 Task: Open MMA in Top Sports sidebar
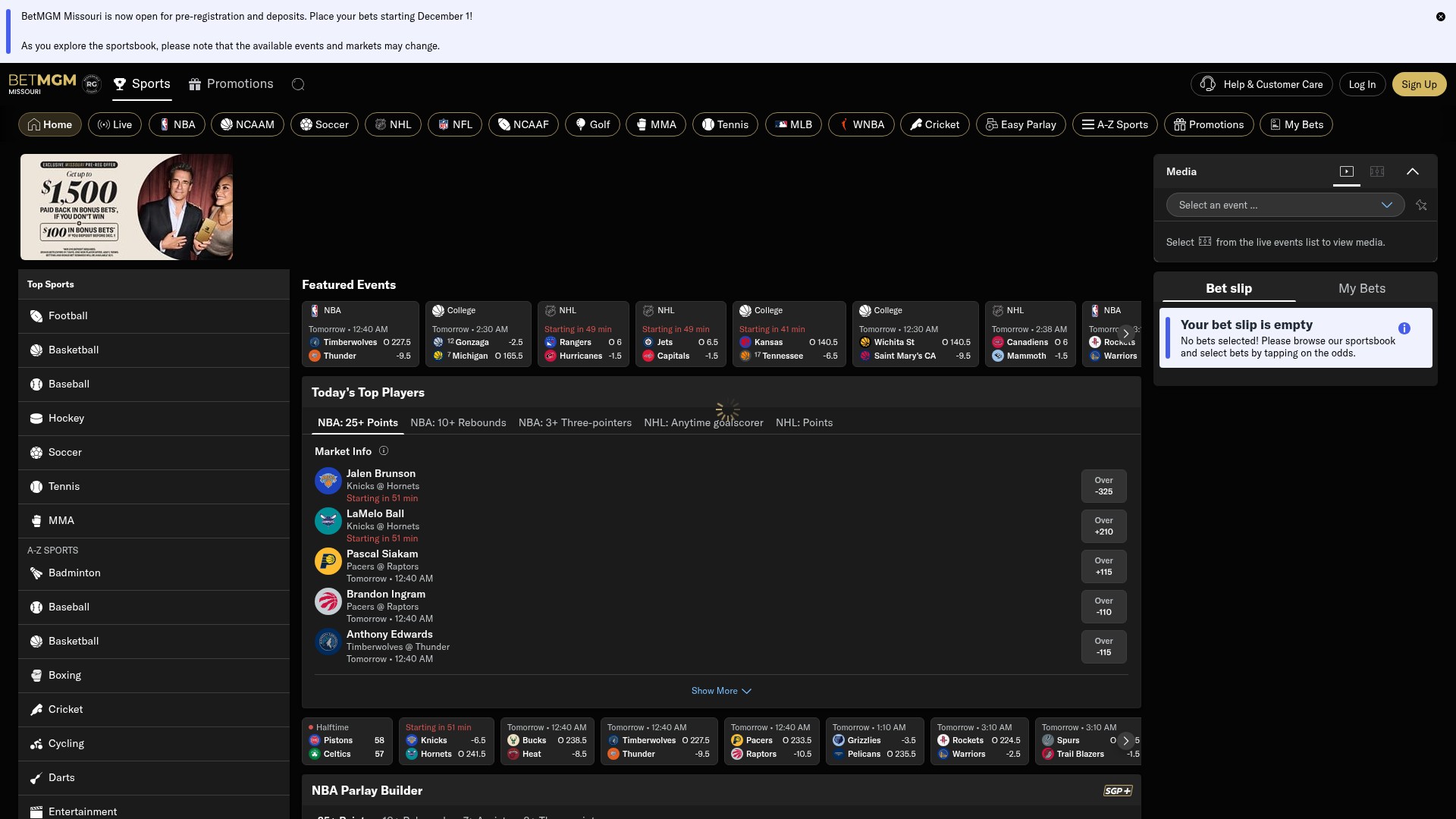pyautogui.click(x=154, y=521)
